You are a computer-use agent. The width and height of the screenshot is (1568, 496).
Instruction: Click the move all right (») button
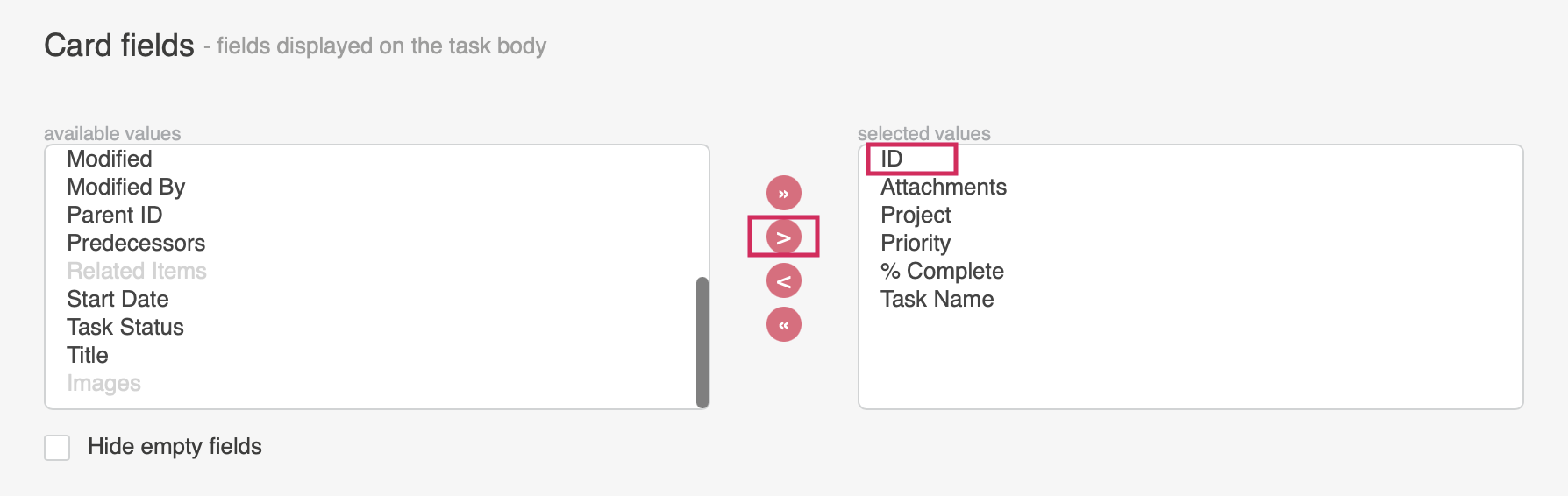tap(783, 194)
